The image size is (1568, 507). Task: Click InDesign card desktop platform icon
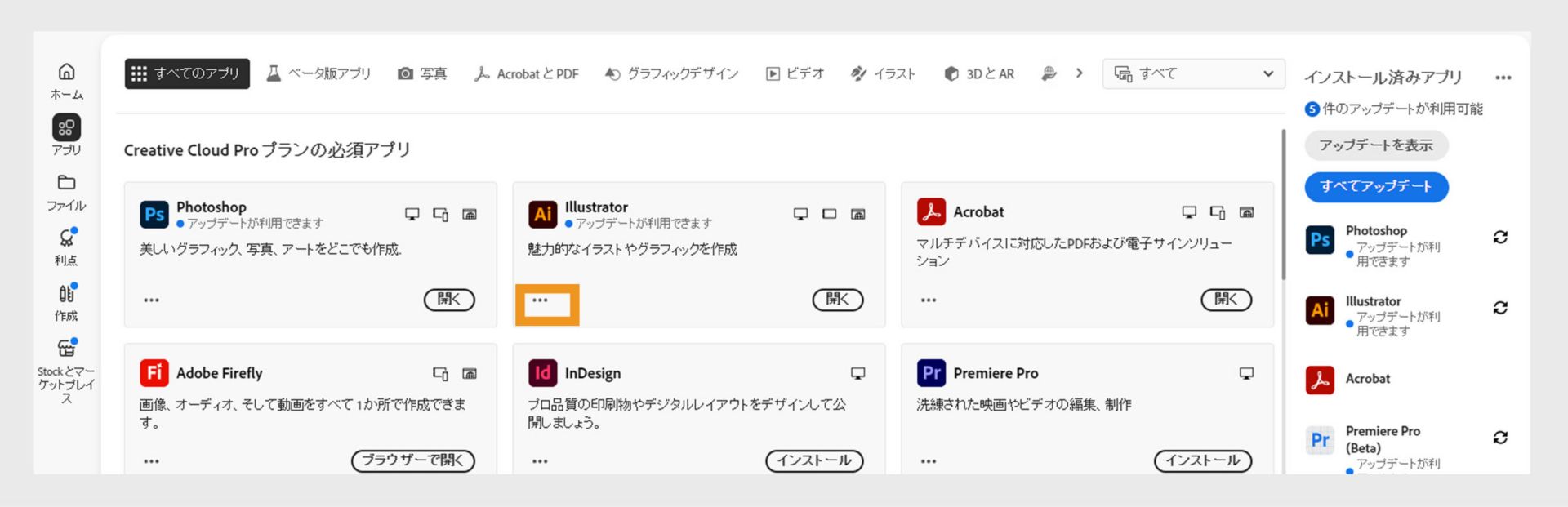coord(858,373)
